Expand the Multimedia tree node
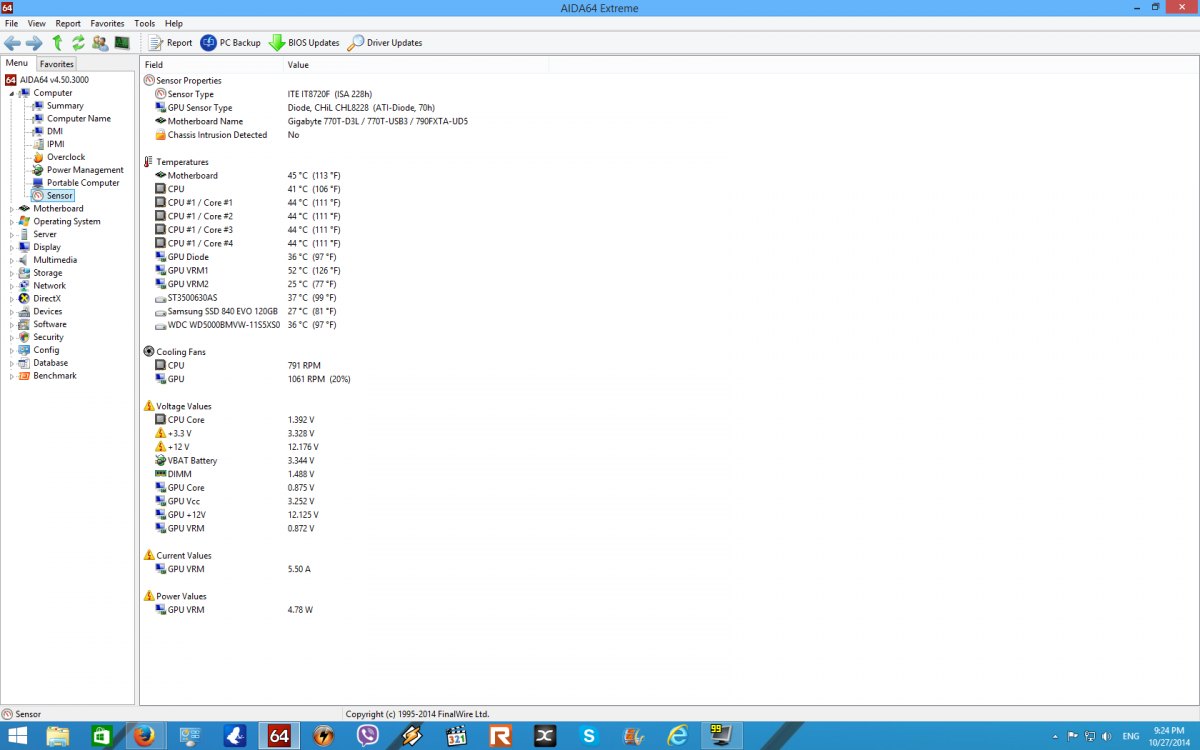1200x750 pixels. point(12,260)
